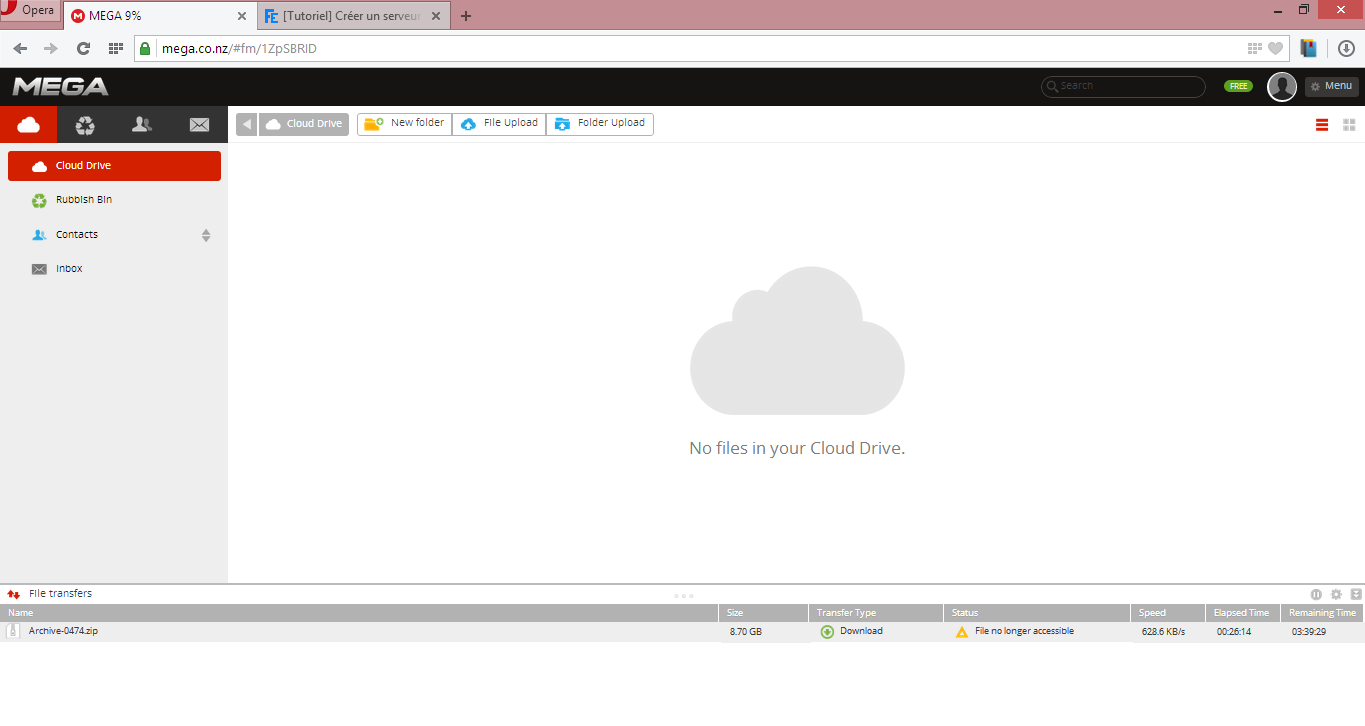This screenshot has width=1365, height=726.
Task: Sort transfers by Elapsed Time column
Action: click(x=1243, y=613)
